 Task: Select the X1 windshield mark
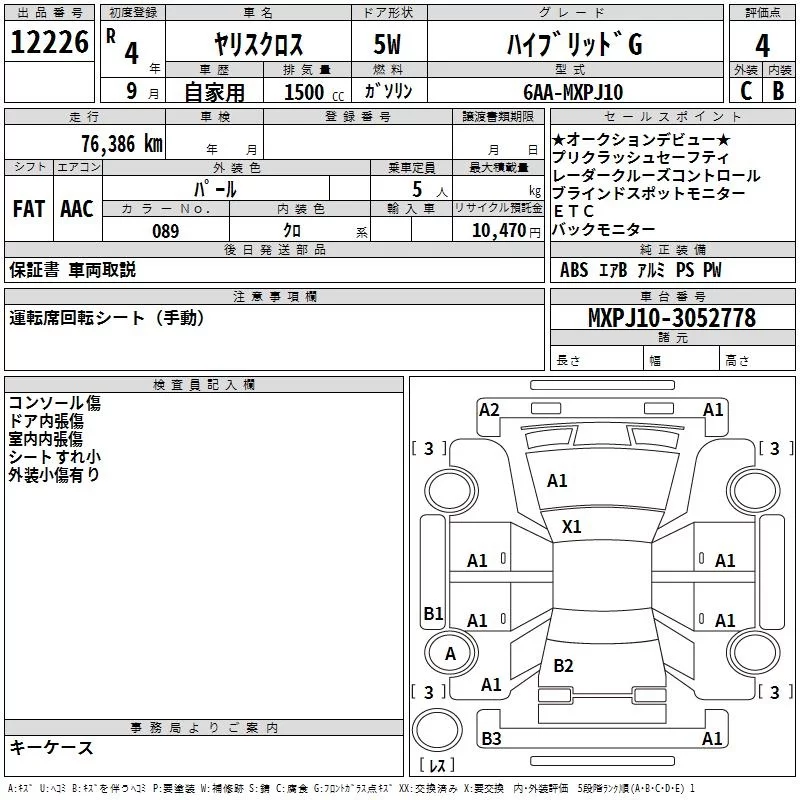[x=571, y=527]
